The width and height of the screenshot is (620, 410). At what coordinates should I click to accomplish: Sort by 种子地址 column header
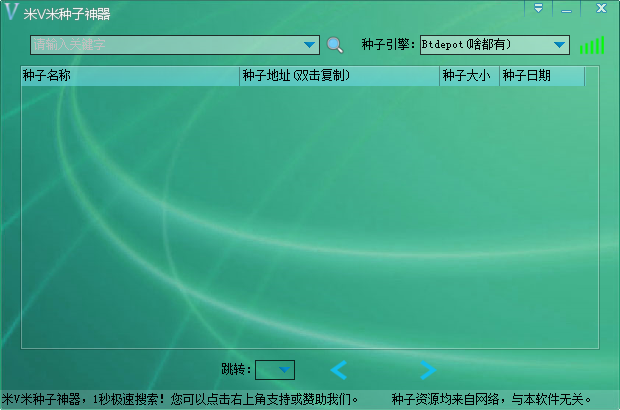click(339, 76)
